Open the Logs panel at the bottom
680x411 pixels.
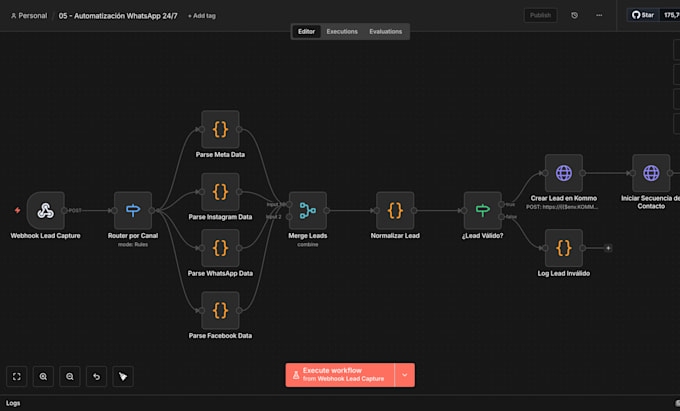point(13,403)
